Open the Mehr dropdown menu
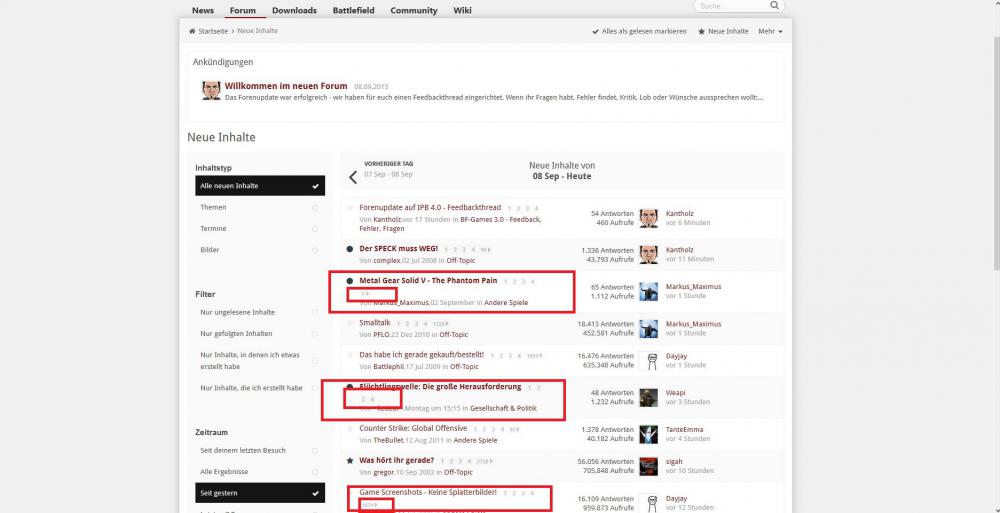 (770, 31)
